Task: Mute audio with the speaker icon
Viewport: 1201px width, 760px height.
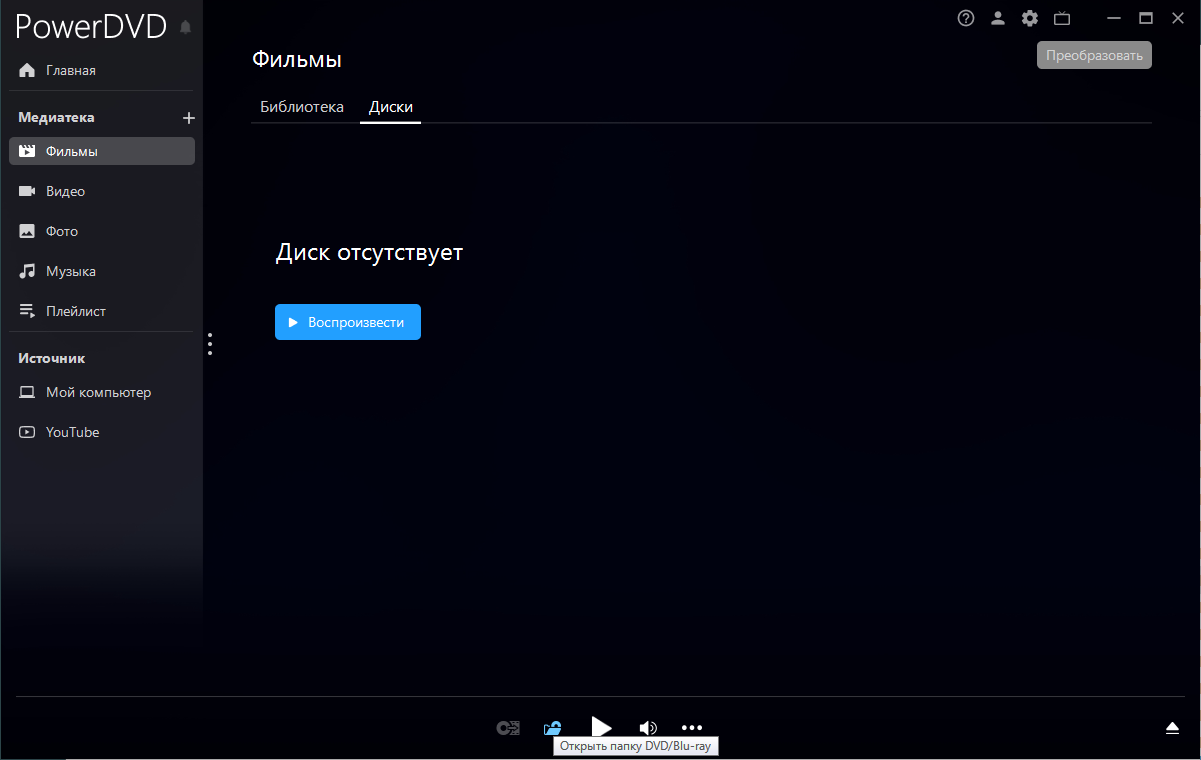Action: coord(648,728)
